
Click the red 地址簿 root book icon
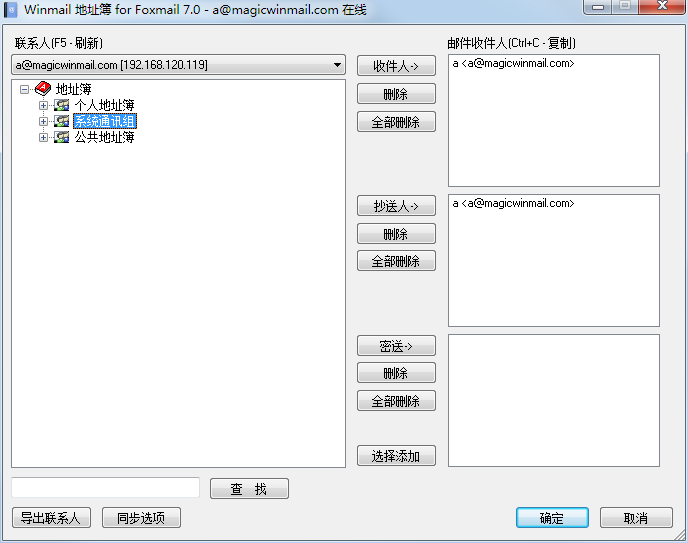43,89
